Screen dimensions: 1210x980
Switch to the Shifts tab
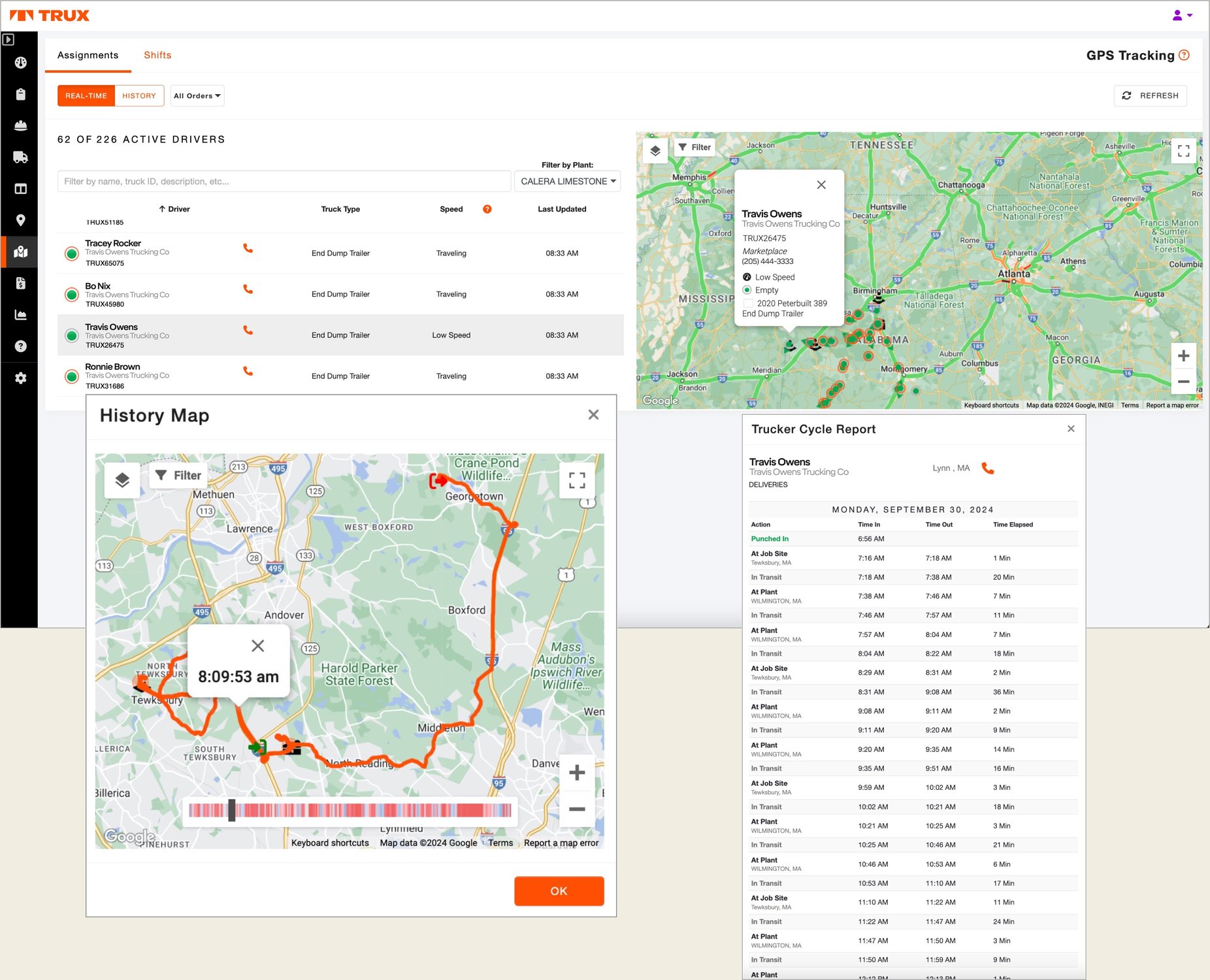(157, 55)
